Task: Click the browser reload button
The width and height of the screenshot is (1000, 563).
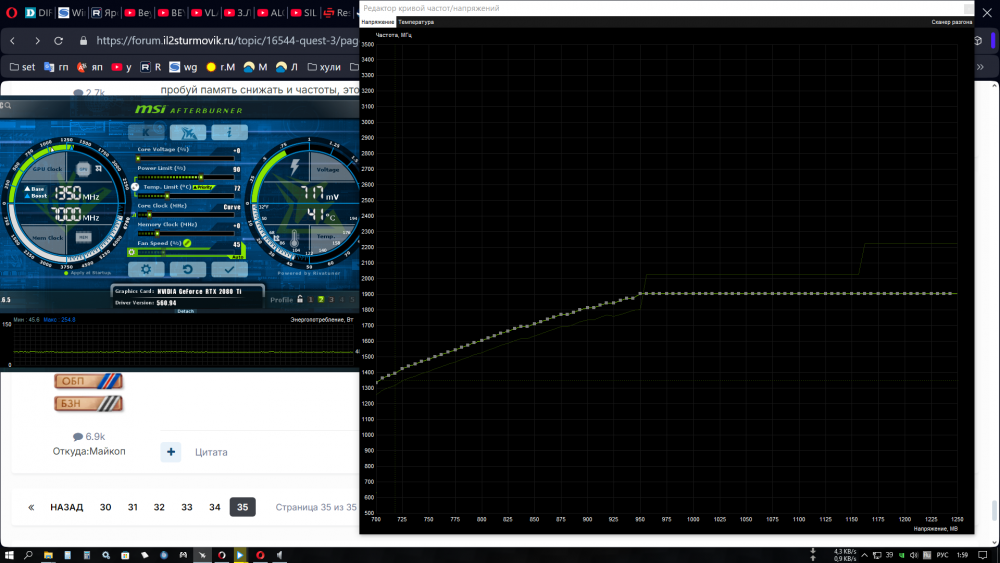Action: 59,41
